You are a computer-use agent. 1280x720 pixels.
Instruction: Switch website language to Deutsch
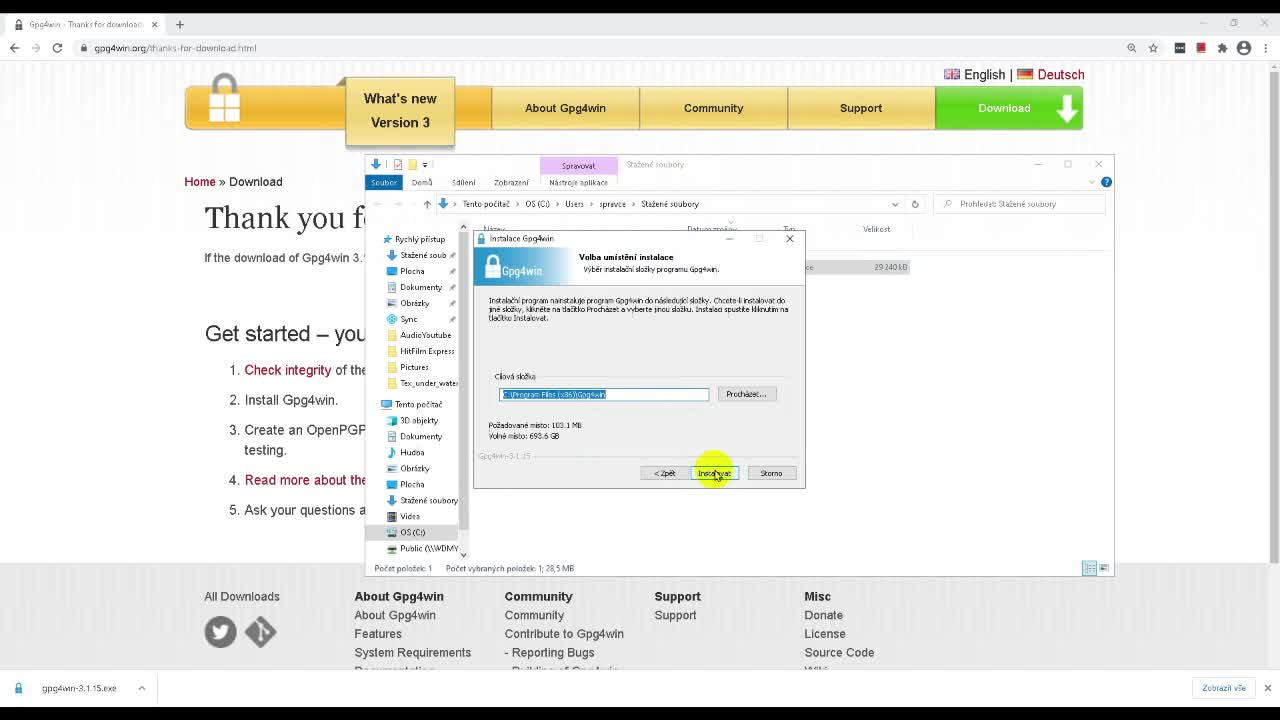1051,74
